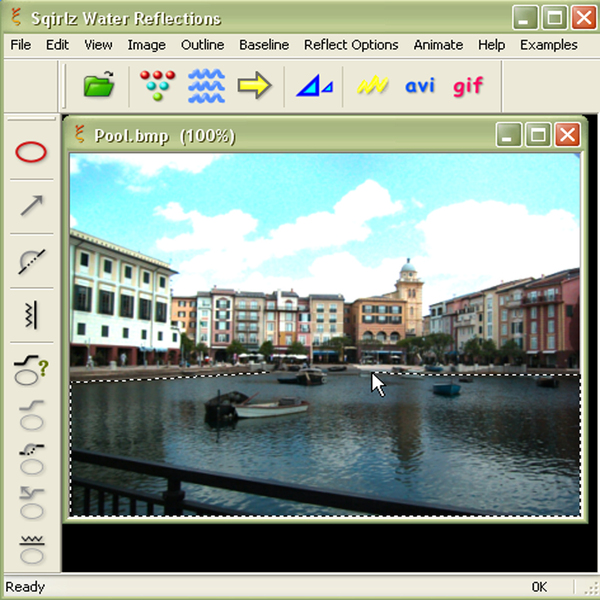Close the Pool.bmp image window

pos(567,134)
